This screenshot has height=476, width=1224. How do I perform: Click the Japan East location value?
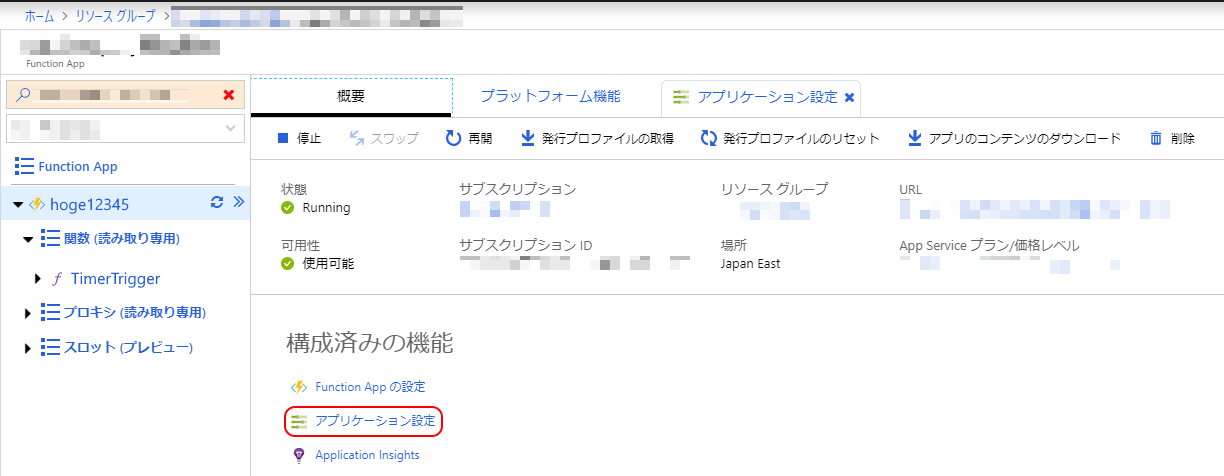[x=750, y=263]
